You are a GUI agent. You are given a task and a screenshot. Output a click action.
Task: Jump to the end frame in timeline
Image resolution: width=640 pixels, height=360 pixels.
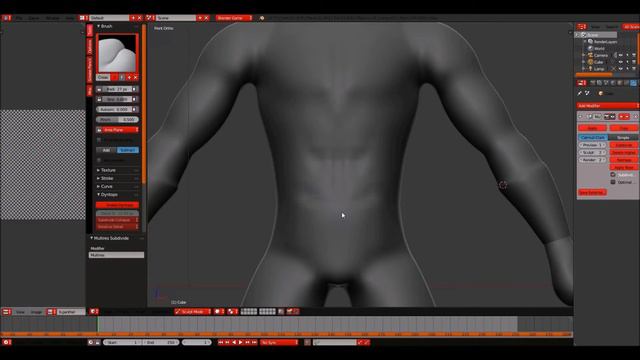click(254, 342)
